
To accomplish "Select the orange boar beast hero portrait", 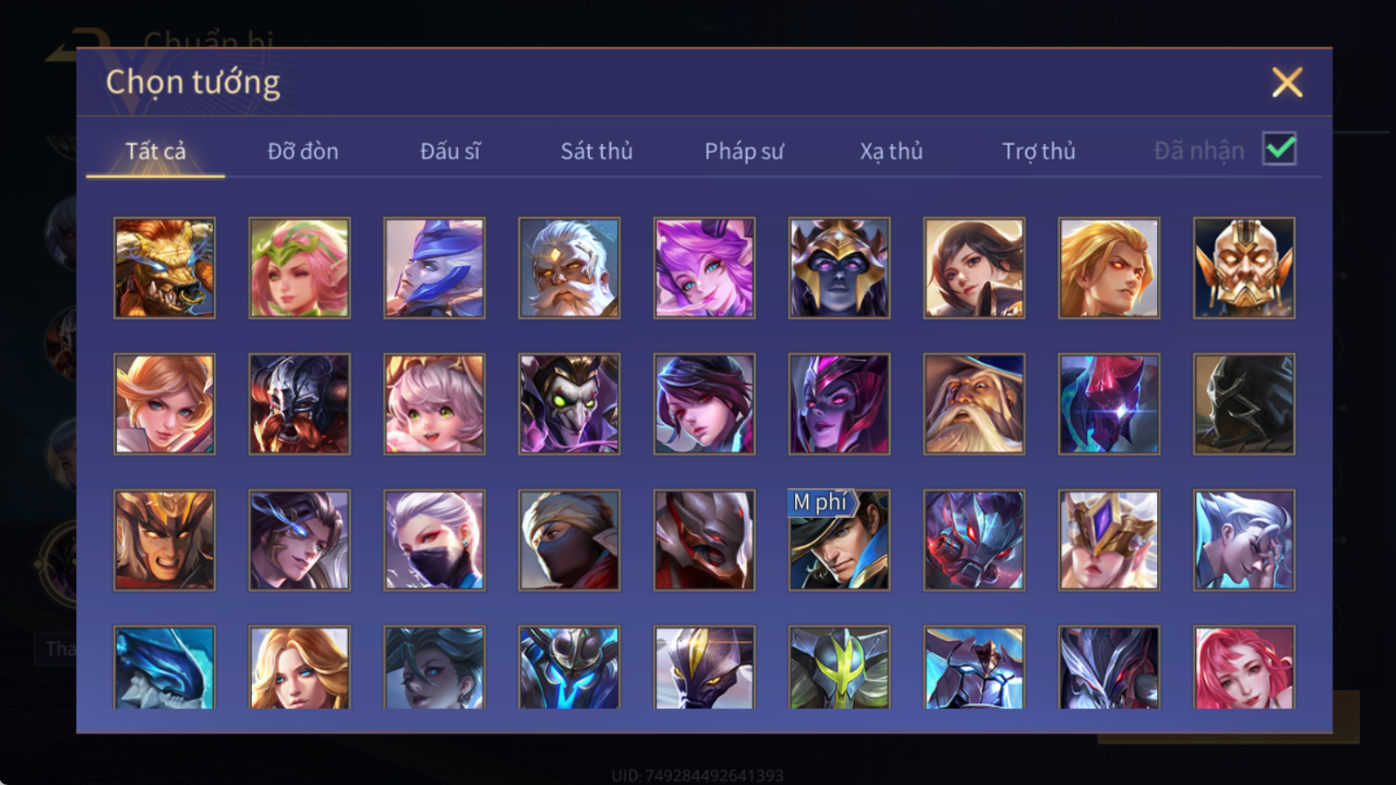I will click(164, 268).
